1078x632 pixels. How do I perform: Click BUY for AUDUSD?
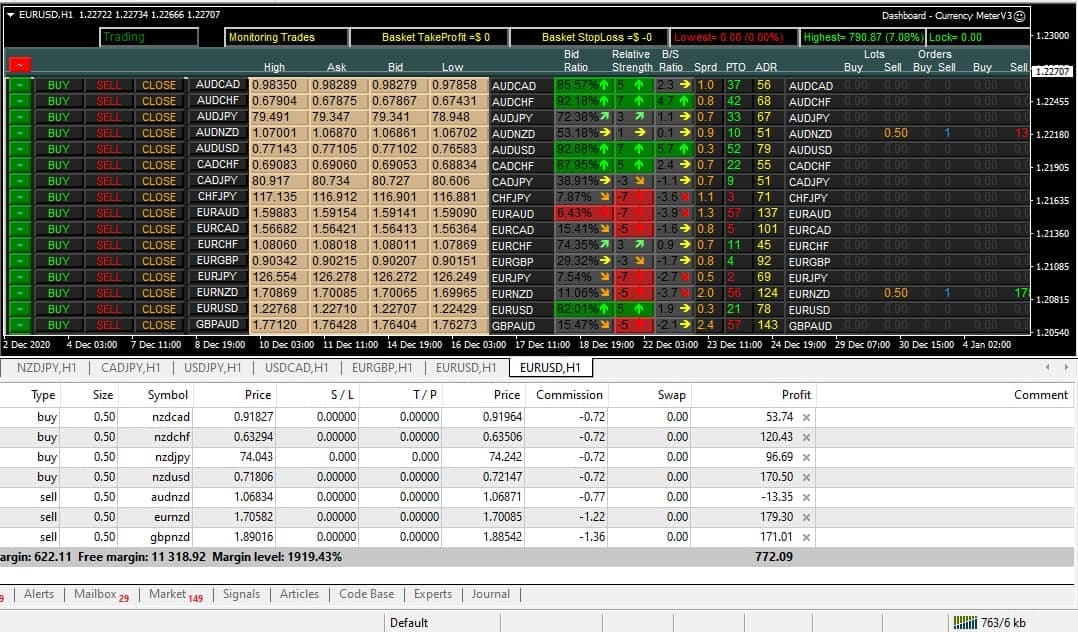57,149
